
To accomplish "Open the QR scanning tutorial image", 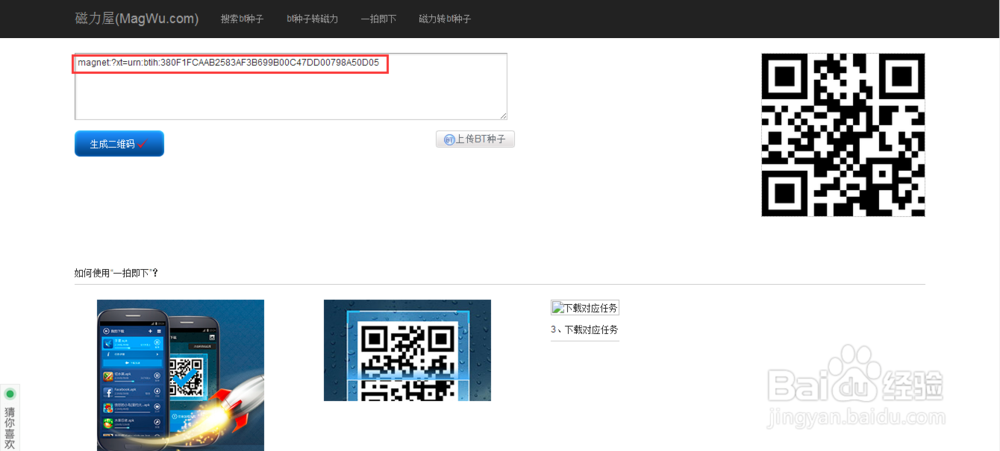I will point(408,350).
